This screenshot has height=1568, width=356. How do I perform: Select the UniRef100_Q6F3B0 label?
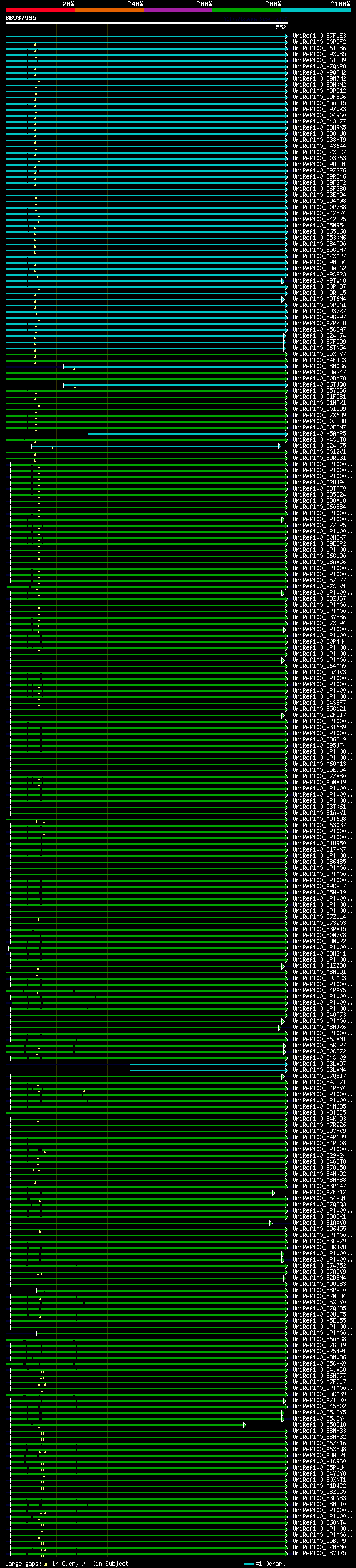[319, 189]
